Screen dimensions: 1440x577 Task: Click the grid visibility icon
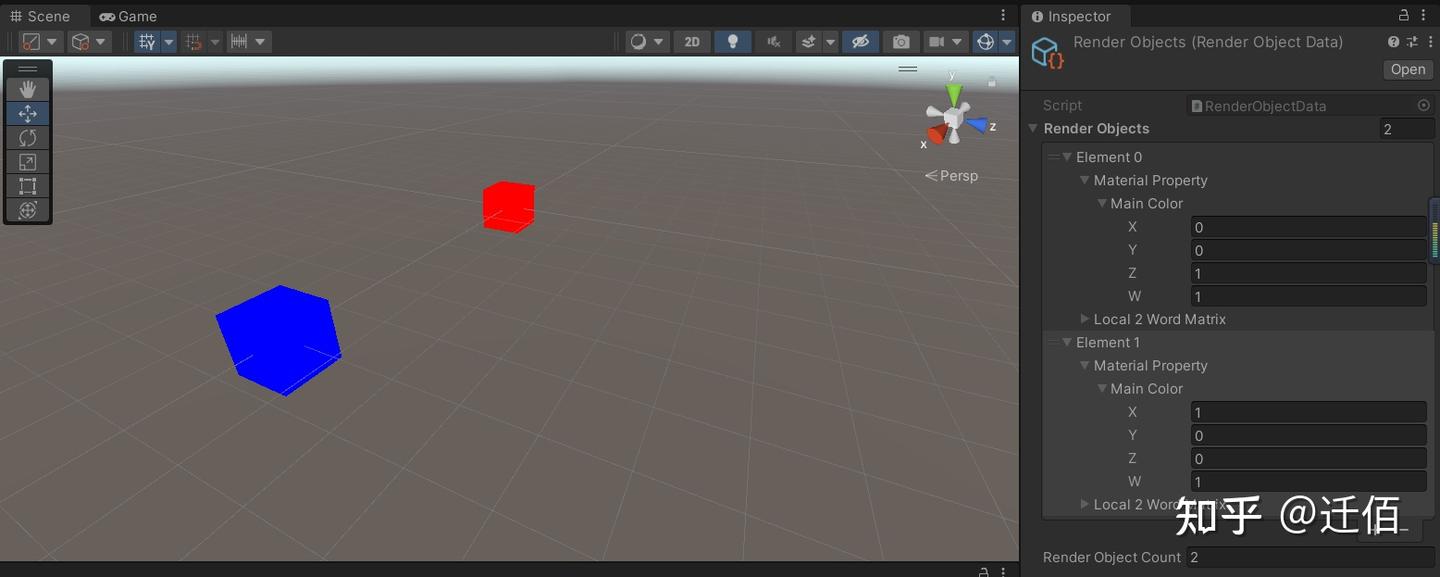146,41
